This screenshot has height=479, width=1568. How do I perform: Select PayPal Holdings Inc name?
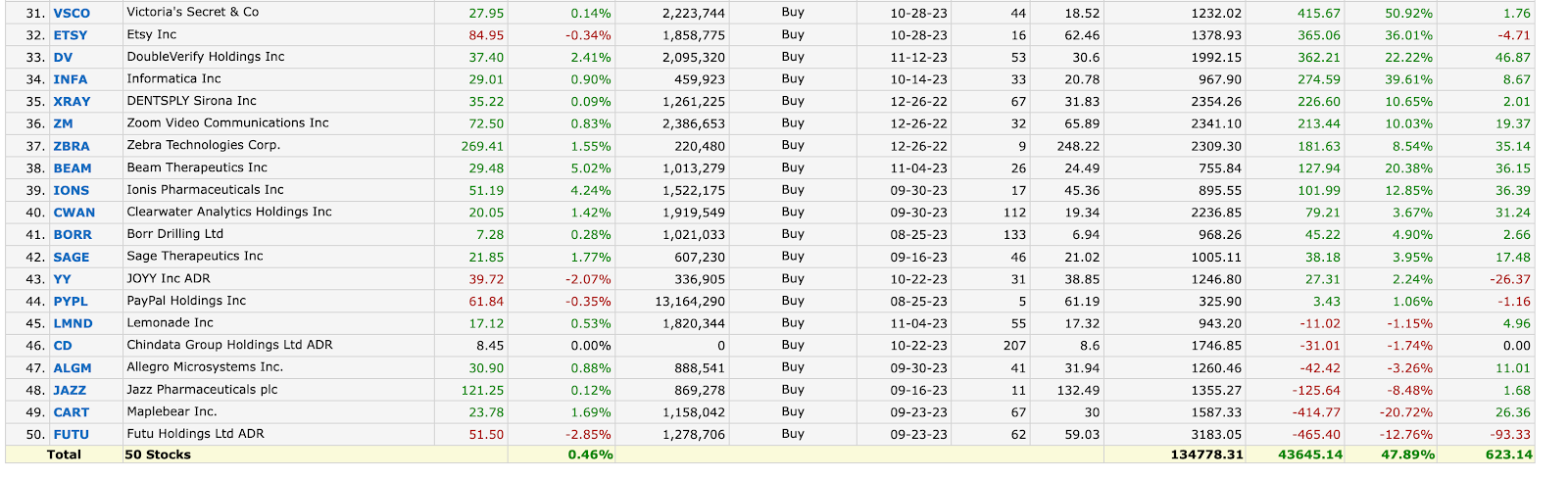coord(186,301)
